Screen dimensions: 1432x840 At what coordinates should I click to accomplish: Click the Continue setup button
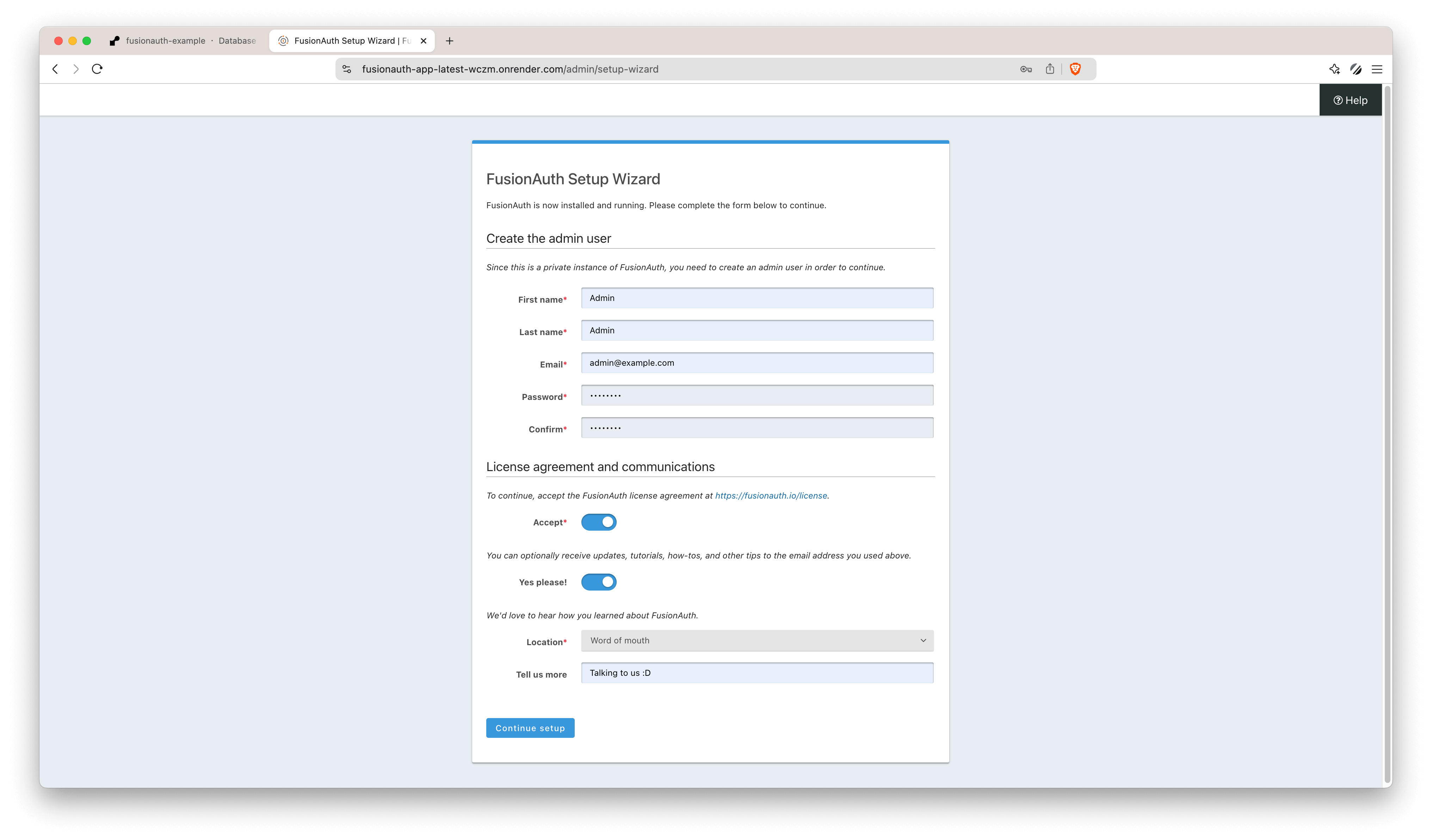530,728
